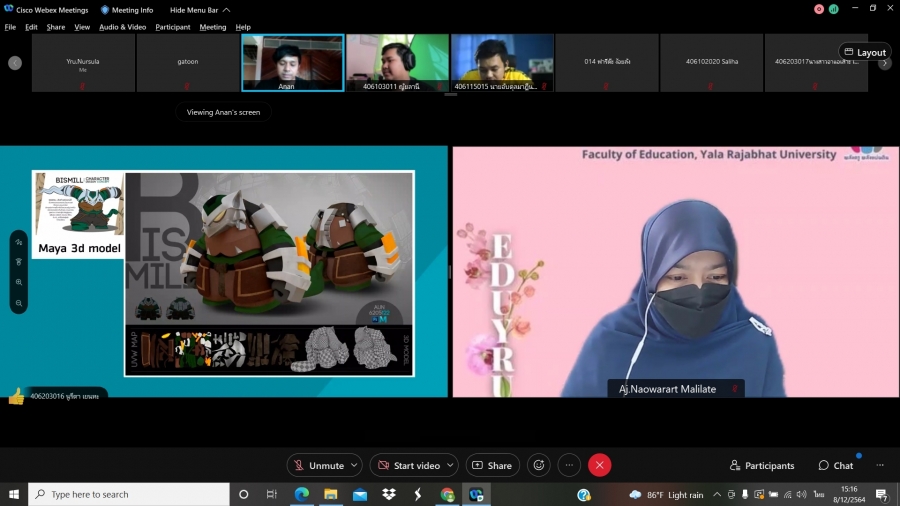Open the Layout options

[x=864, y=52]
